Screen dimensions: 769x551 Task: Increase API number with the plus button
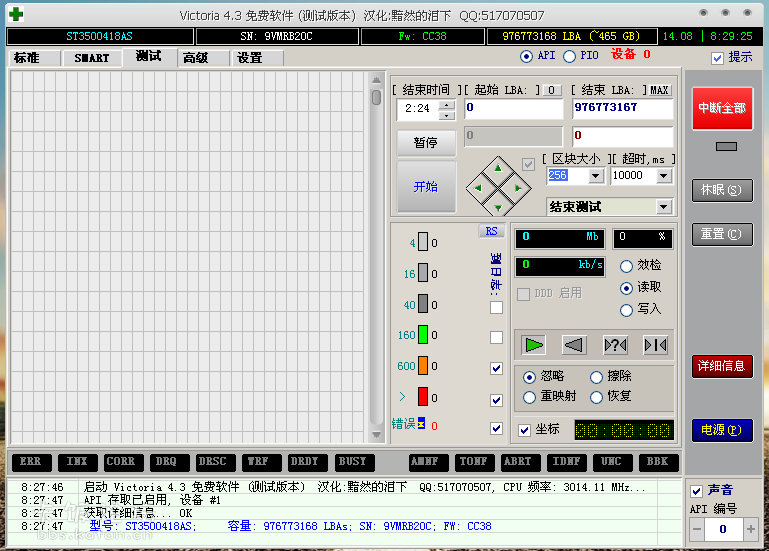[x=750, y=529]
